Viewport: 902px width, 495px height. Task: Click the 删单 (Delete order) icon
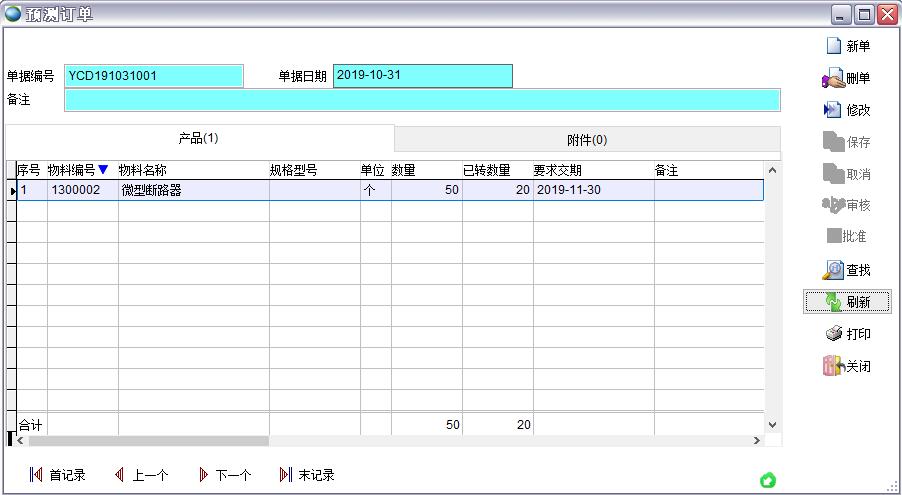[833, 78]
